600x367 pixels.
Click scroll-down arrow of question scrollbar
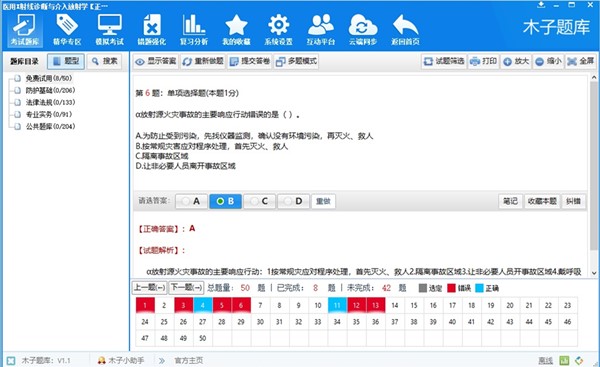coord(593,272)
